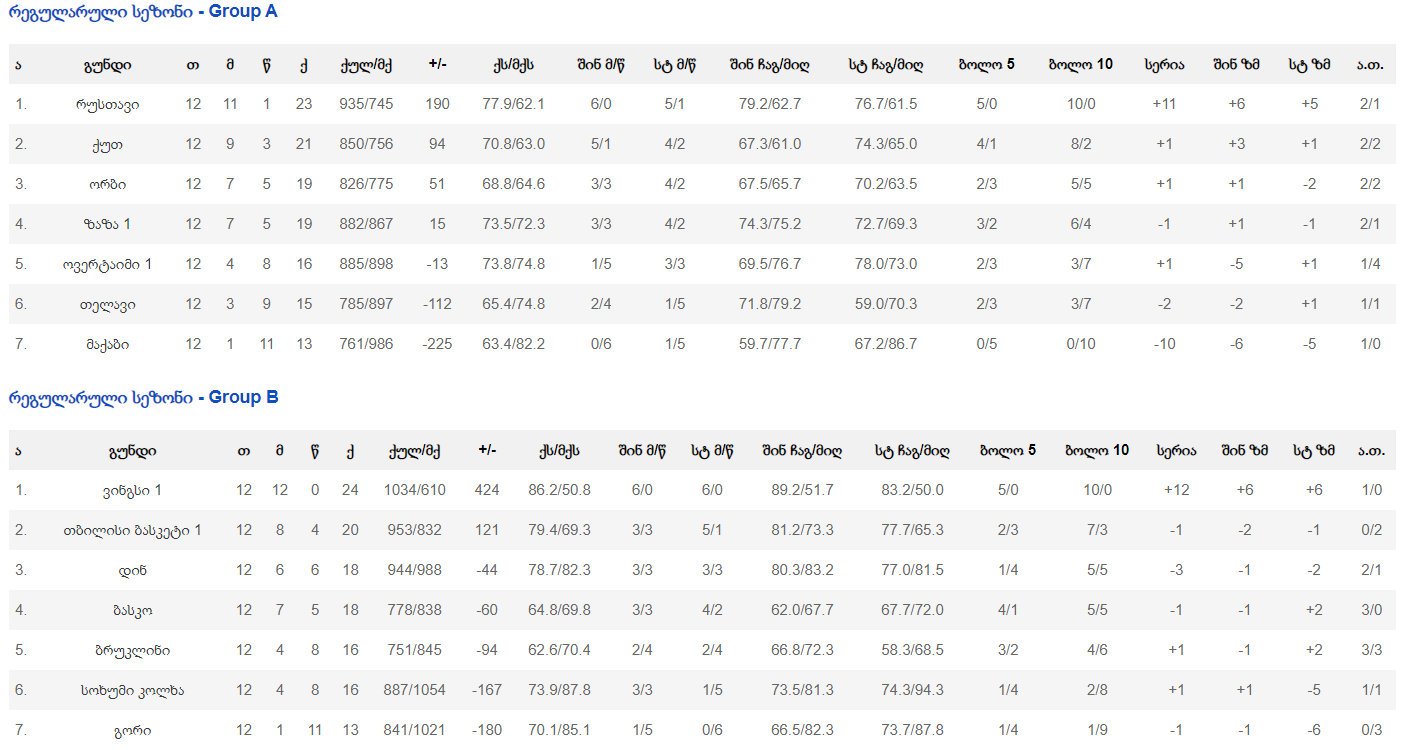The image size is (1414, 750).
Task: Click Group A's გუნდი column header
Action: pyautogui.click(x=107, y=65)
